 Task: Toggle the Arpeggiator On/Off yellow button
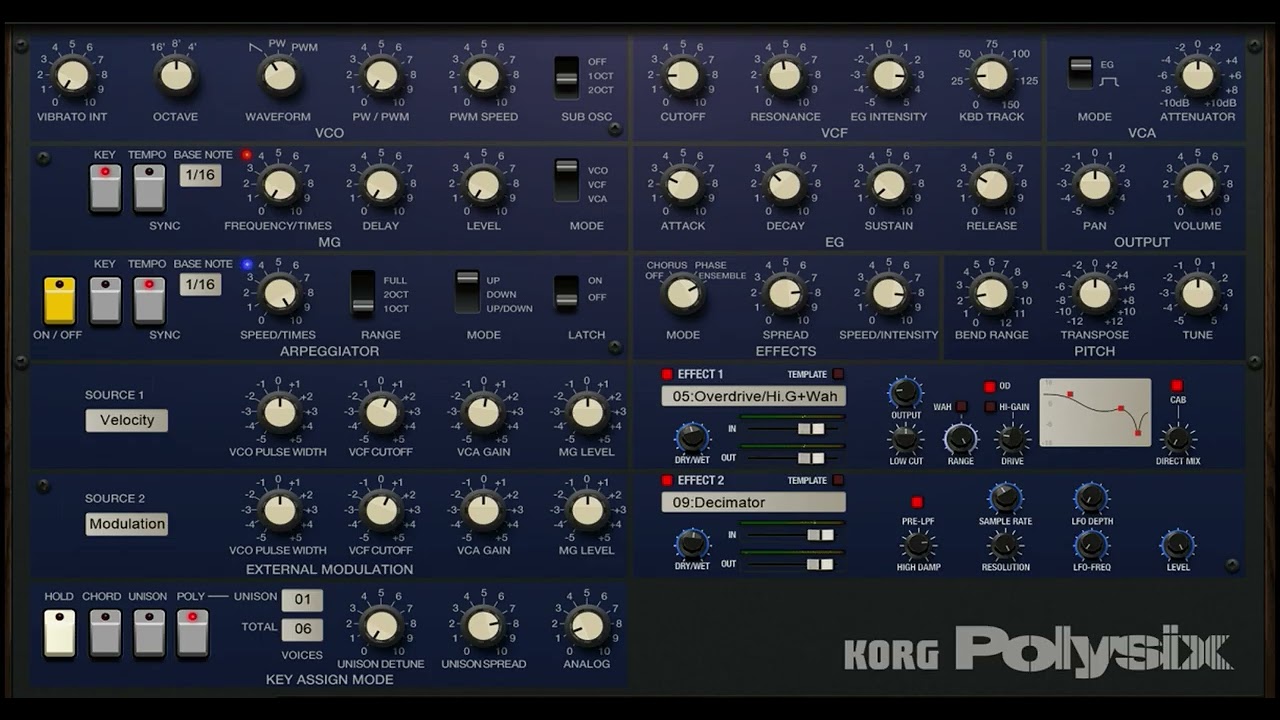coord(60,300)
